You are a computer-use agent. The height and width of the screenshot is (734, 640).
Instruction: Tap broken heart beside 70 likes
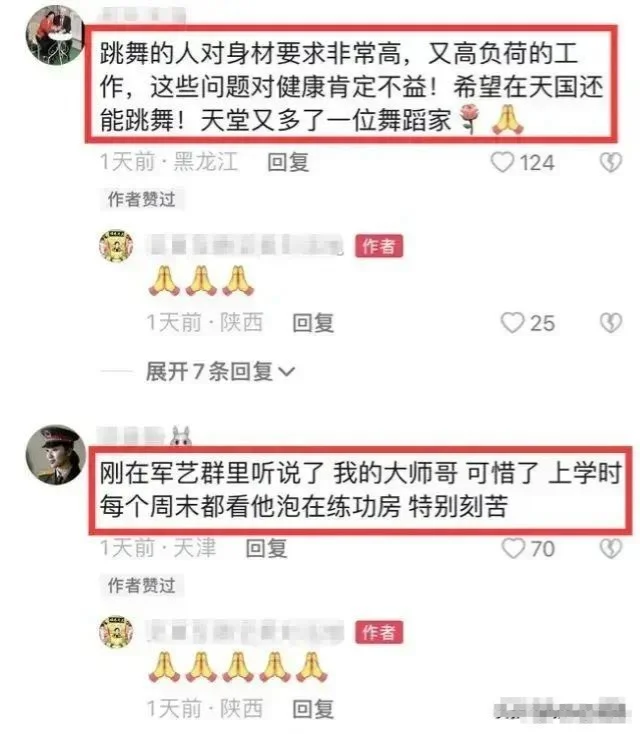pyautogui.click(x=611, y=548)
